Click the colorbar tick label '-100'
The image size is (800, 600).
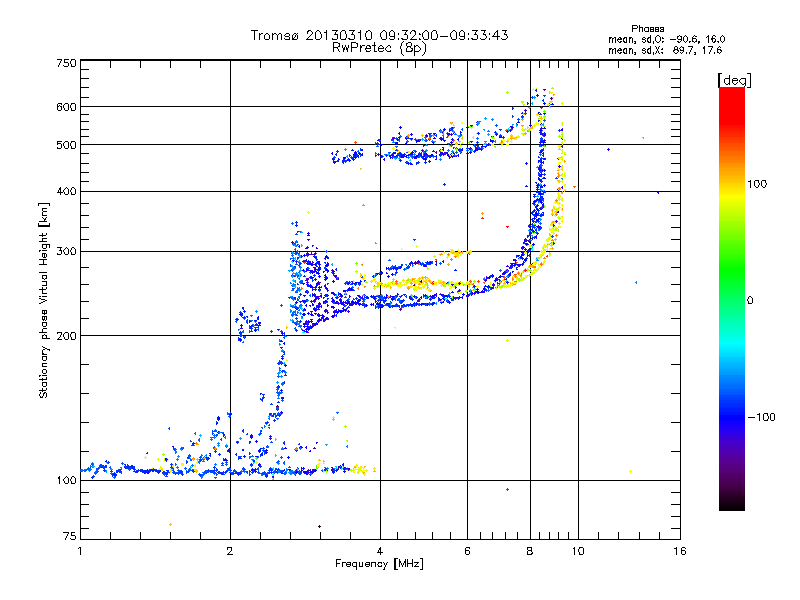(761, 417)
